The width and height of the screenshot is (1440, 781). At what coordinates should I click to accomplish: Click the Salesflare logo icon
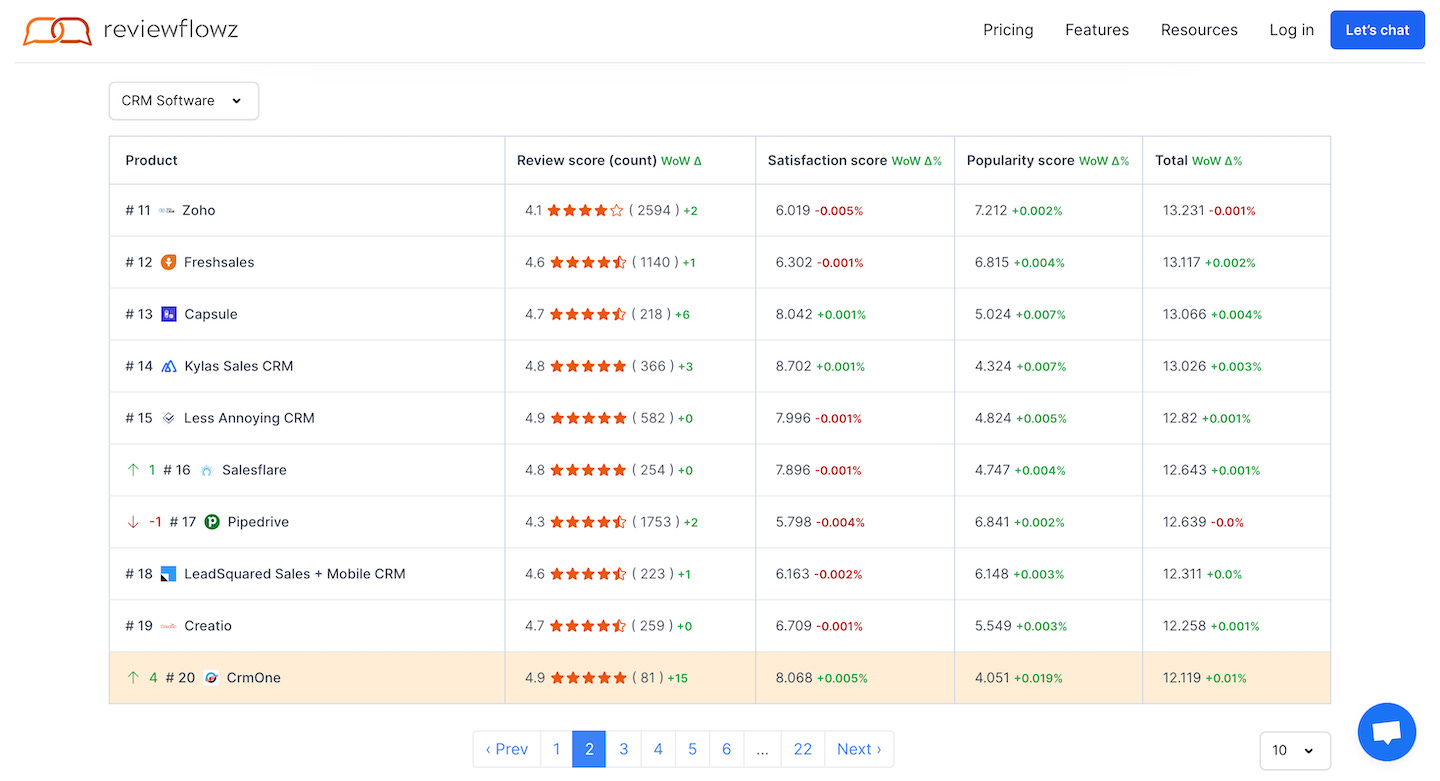tap(206, 470)
